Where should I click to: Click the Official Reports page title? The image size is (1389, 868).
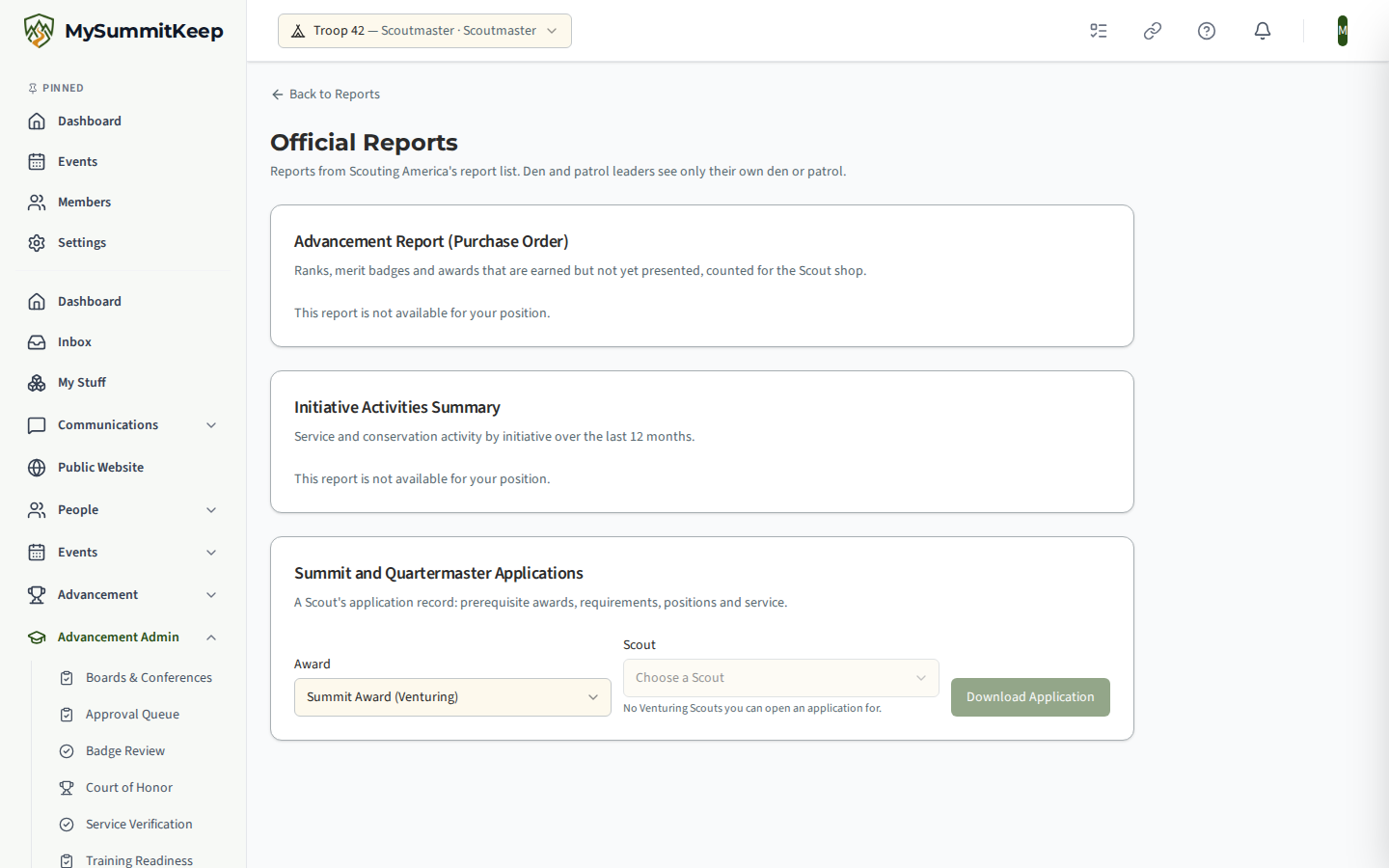(x=364, y=143)
